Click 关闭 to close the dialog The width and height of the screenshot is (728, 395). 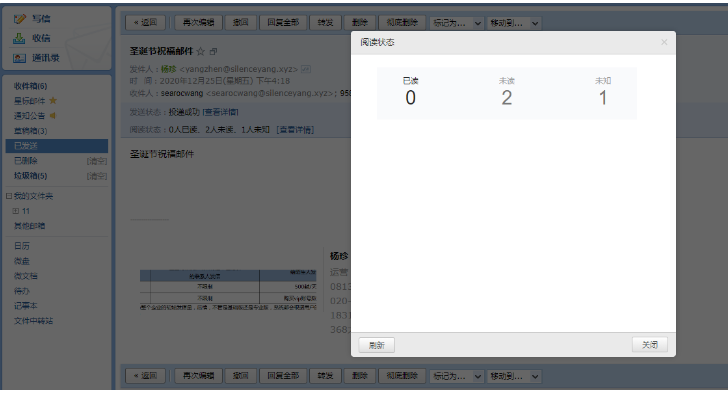click(x=650, y=345)
